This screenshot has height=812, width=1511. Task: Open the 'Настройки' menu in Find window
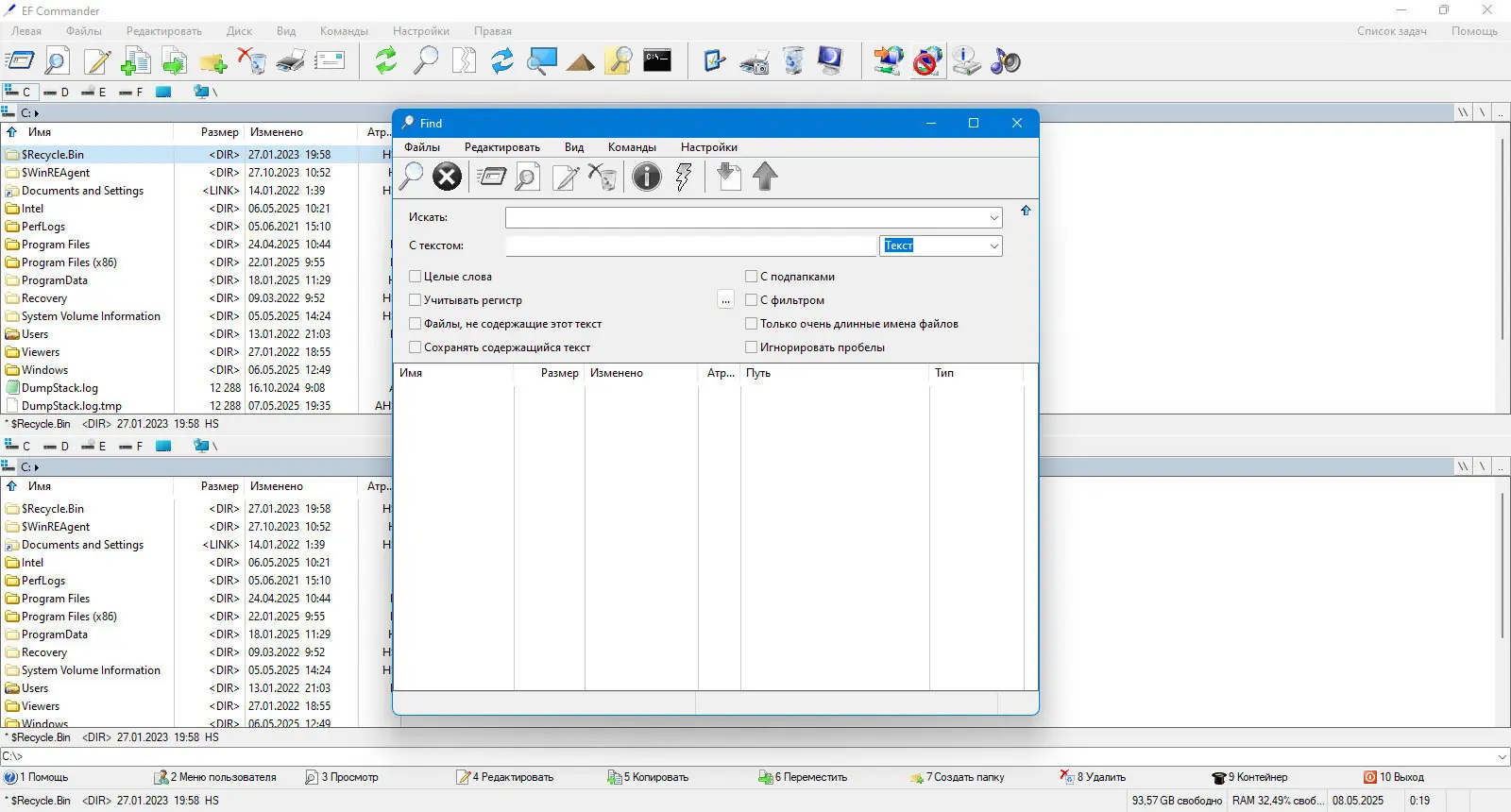[x=708, y=147]
